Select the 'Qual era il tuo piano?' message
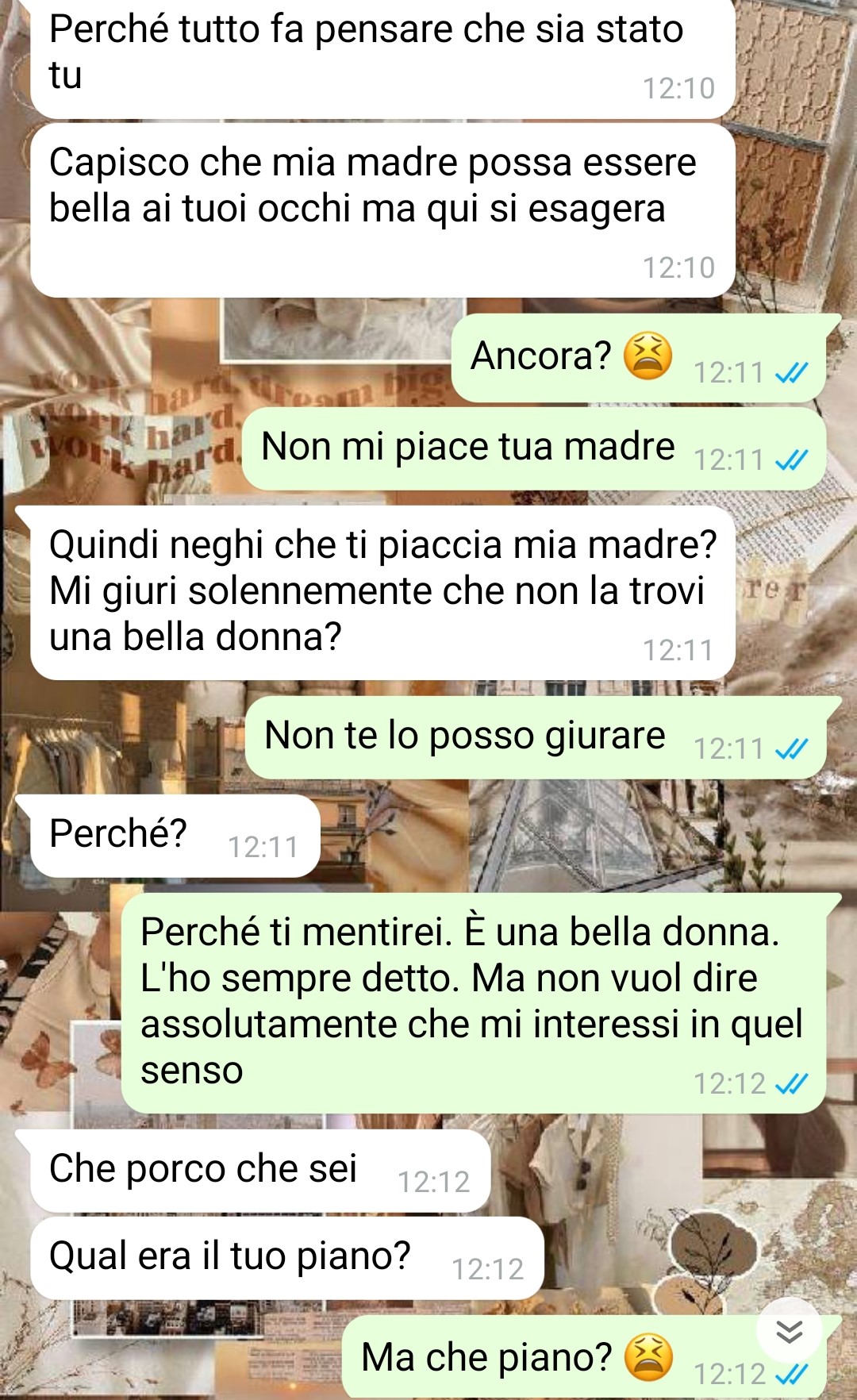 287,1258
